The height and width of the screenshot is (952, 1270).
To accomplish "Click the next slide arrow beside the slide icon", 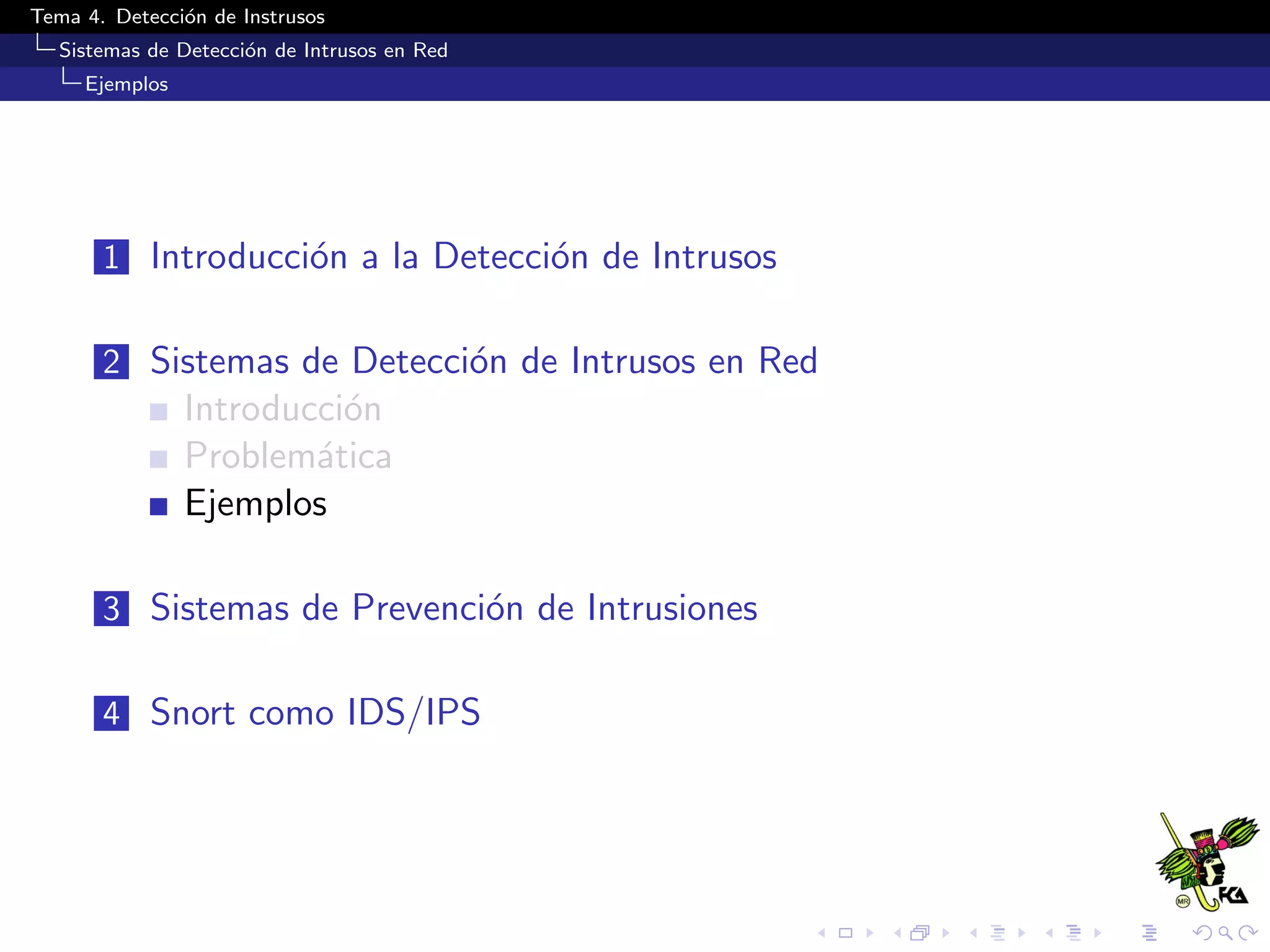I will 869,933.
